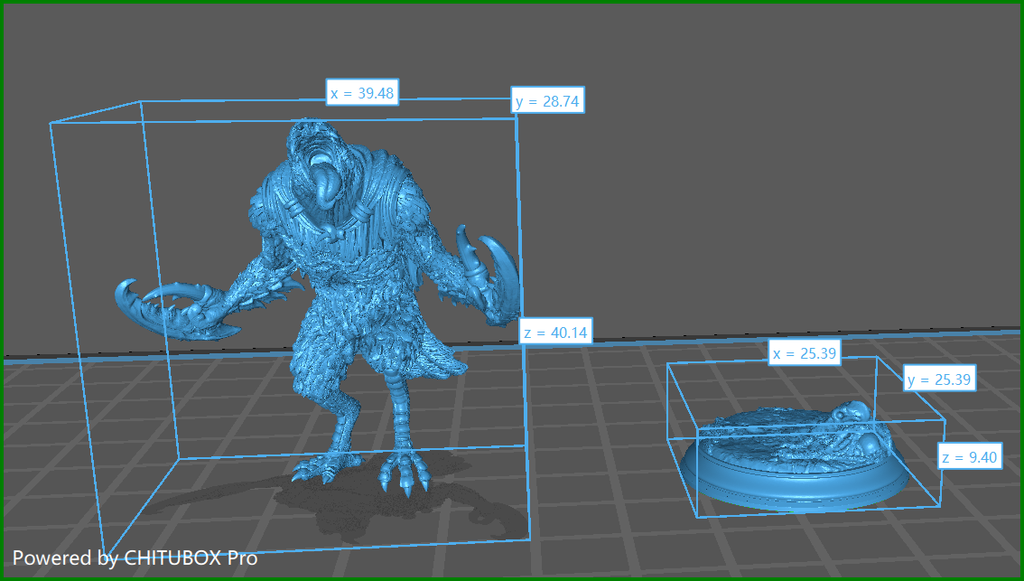Click the z = 9.40 dimension label
This screenshot has width=1024, height=581.
(x=969, y=457)
